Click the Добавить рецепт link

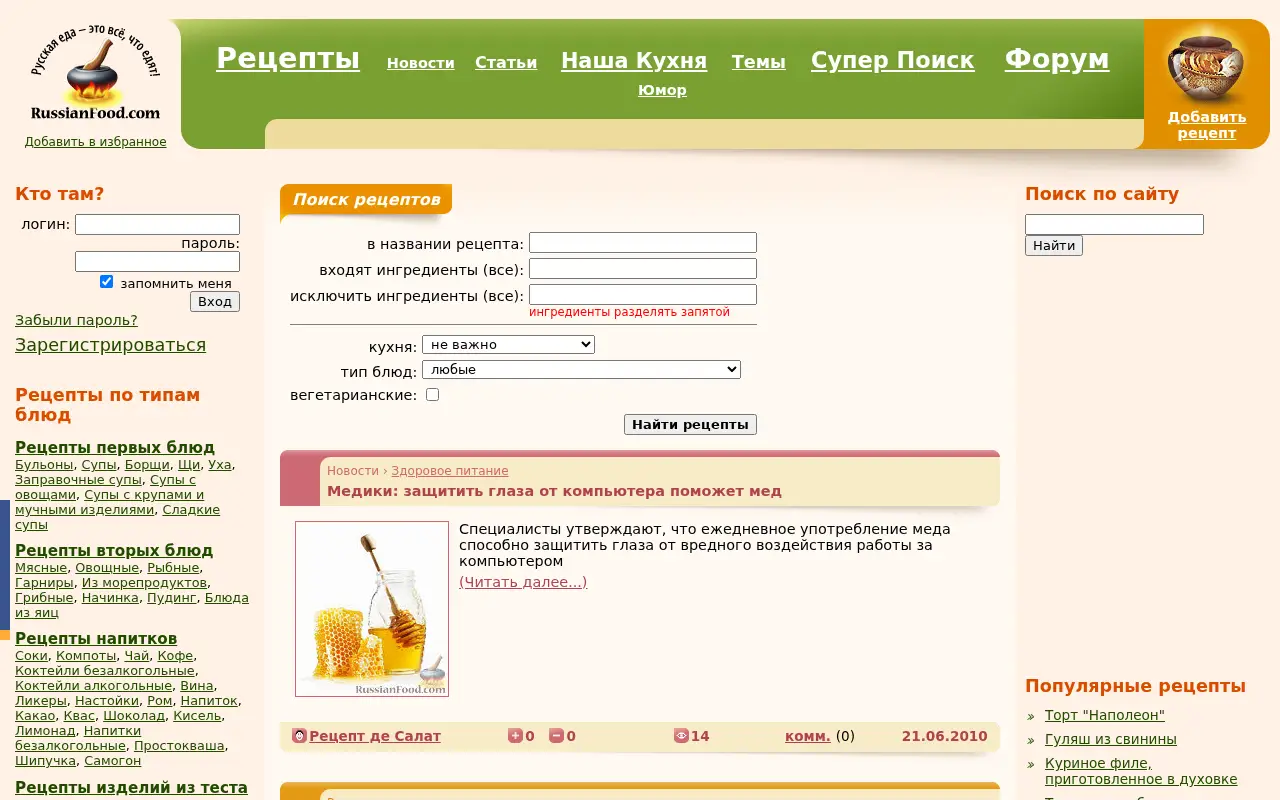(1207, 125)
